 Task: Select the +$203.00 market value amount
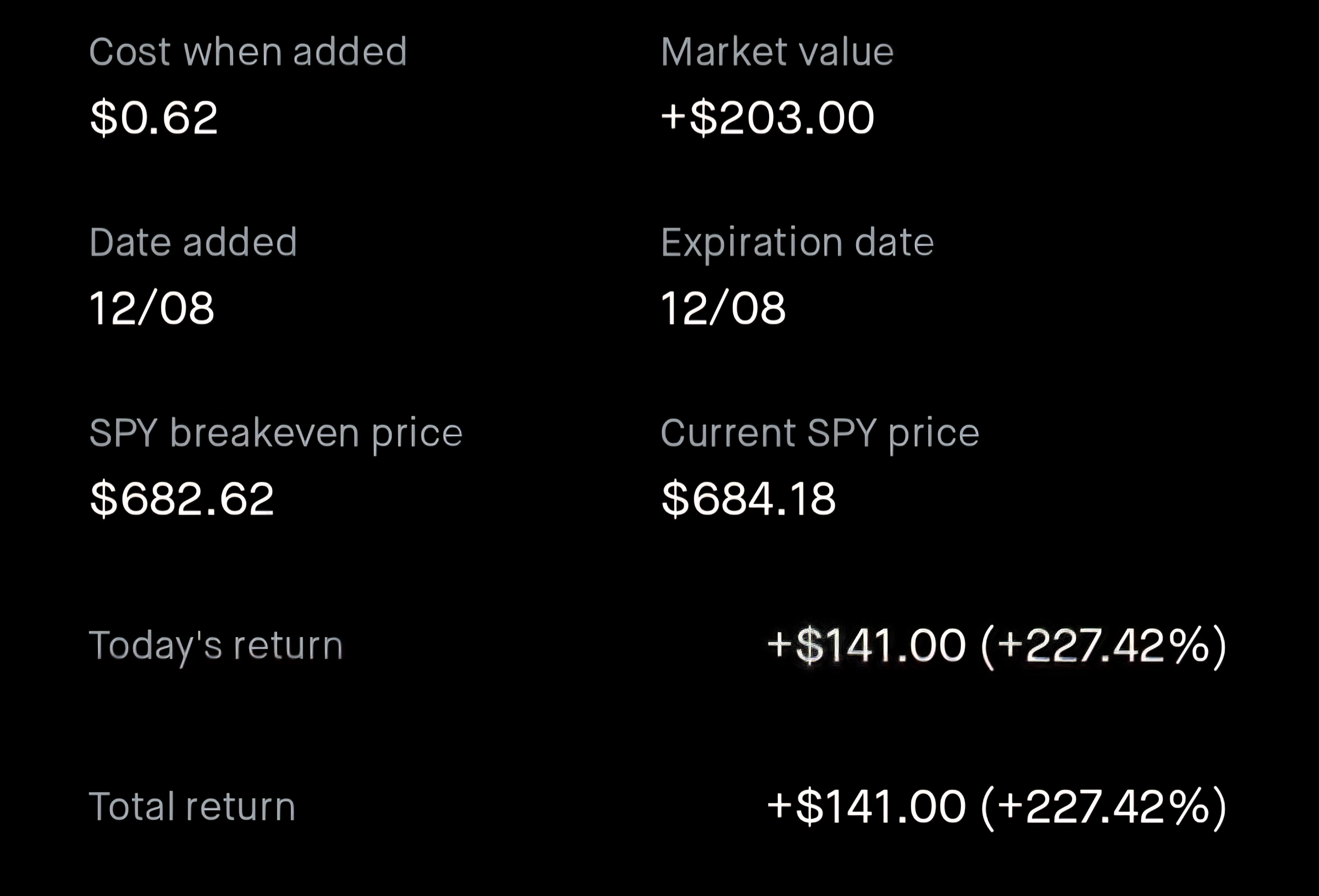coord(767,117)
